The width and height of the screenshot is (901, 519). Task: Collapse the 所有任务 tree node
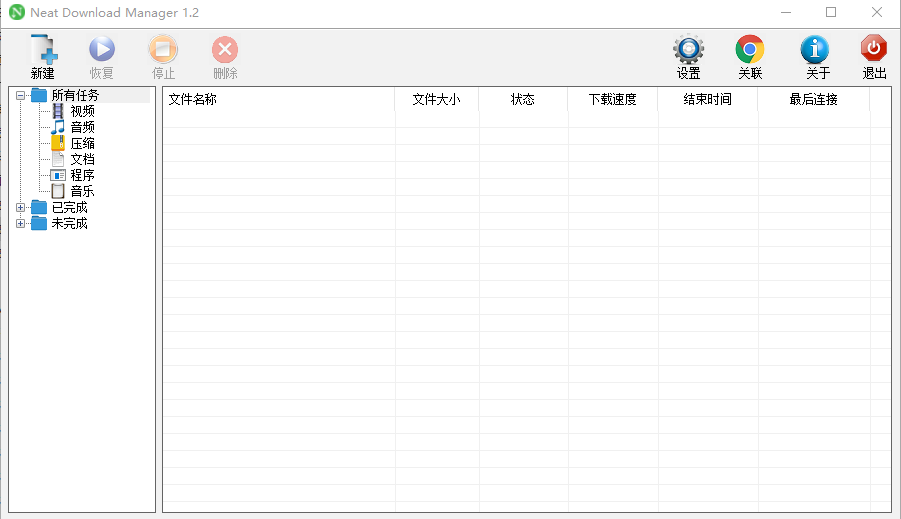[x=21, y=95]
